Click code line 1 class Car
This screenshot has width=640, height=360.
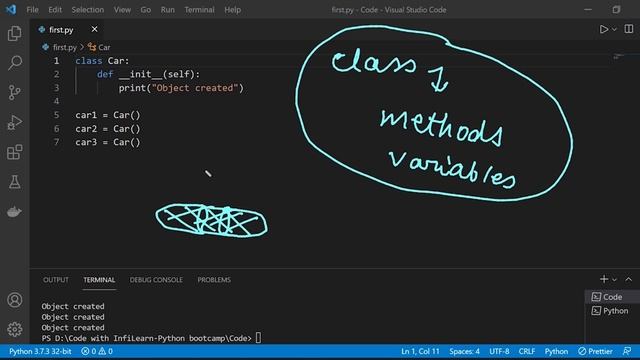[102, 61]
